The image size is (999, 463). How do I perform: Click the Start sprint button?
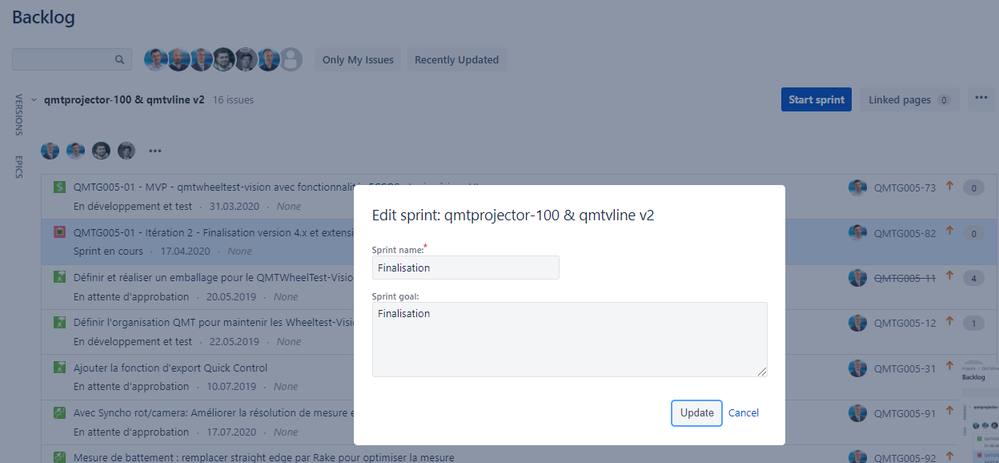[816, 99]
